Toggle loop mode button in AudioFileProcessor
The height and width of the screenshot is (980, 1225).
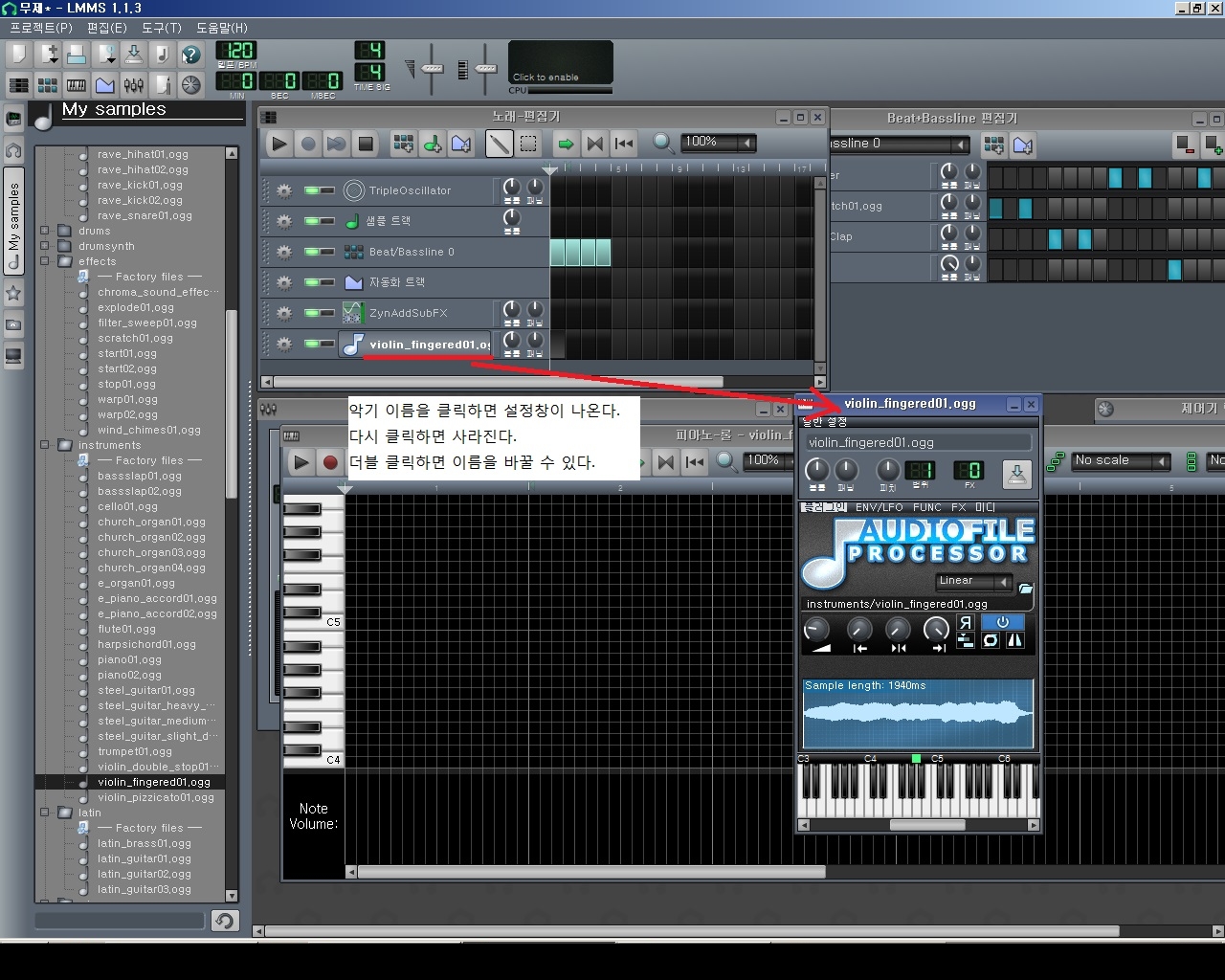click(991, 640)
